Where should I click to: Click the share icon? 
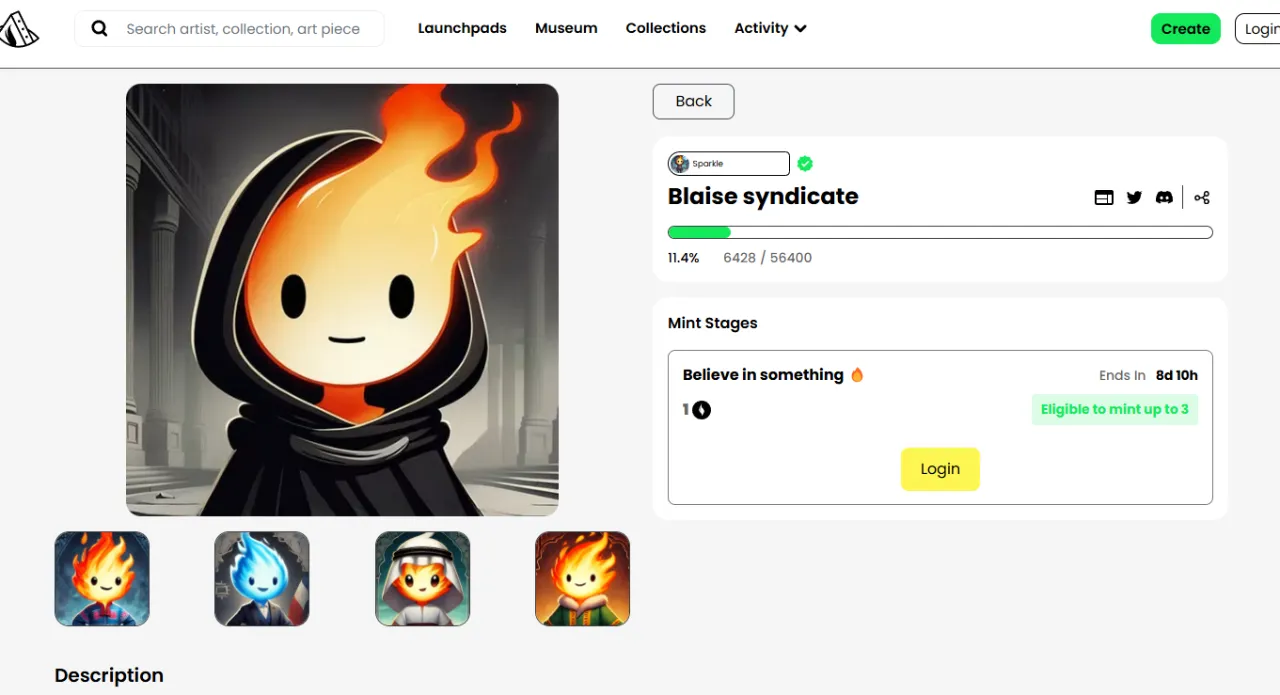tap(1202, 198)
